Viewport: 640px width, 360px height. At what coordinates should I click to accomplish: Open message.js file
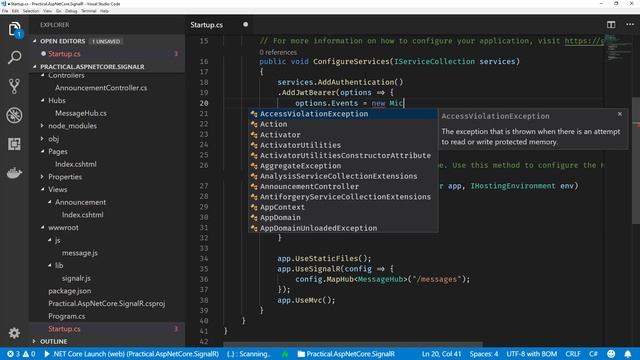click(80, 253)
